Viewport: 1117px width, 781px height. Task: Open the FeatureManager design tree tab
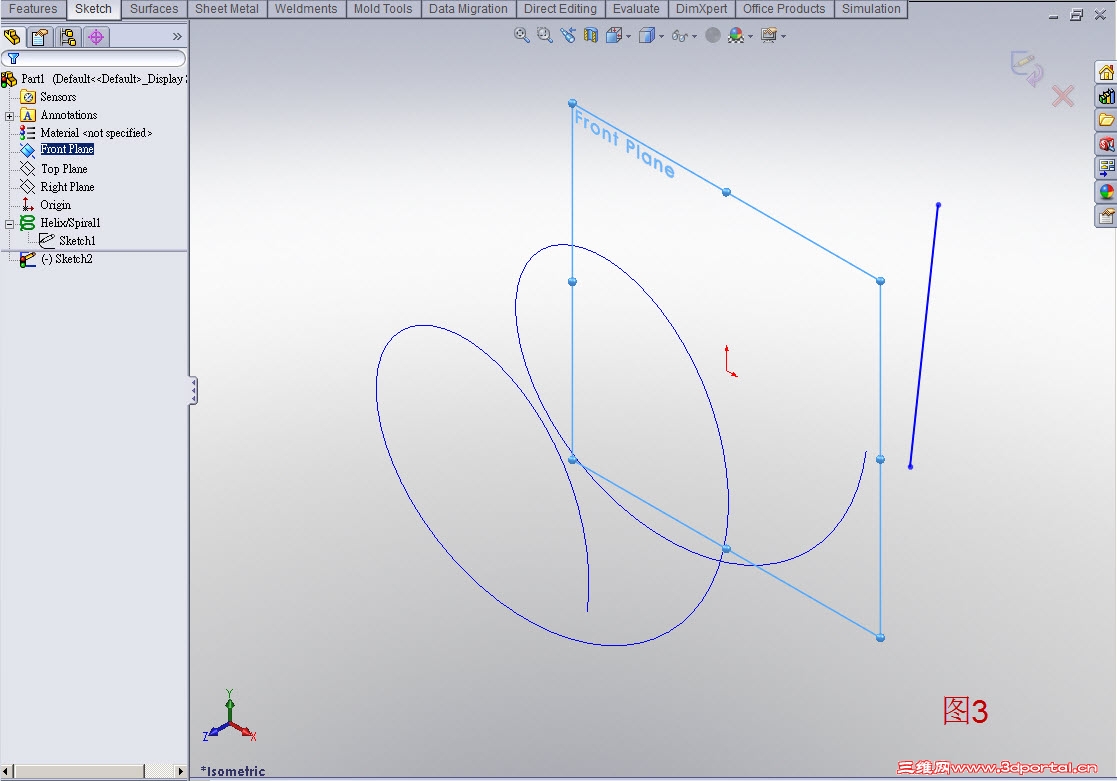tap(13, 36)
